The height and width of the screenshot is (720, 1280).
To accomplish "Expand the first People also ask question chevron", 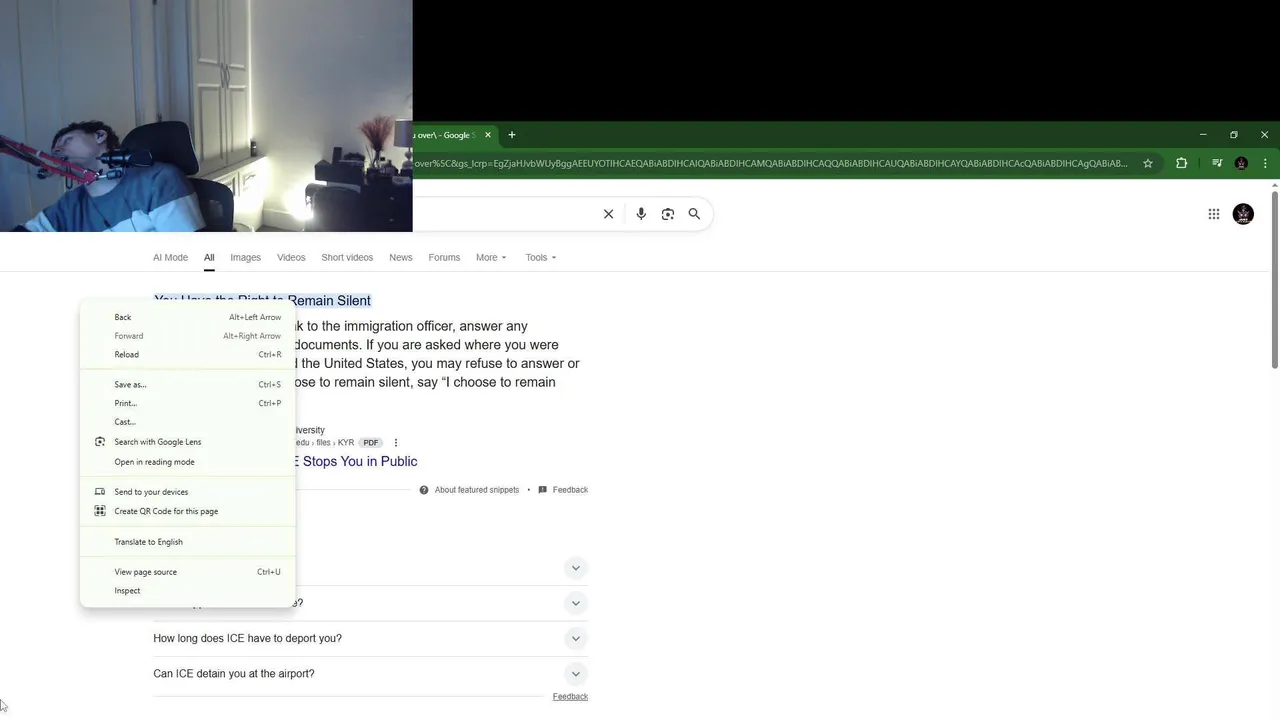I will tap(575, 568).
